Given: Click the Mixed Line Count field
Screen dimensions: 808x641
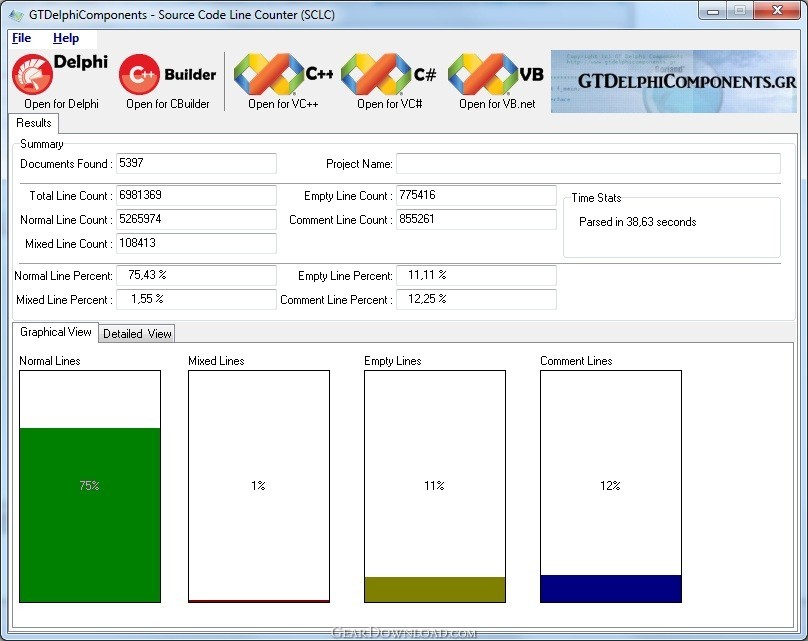Looking at the screenshot, I should pyautogui.click(x=196, y=243).
